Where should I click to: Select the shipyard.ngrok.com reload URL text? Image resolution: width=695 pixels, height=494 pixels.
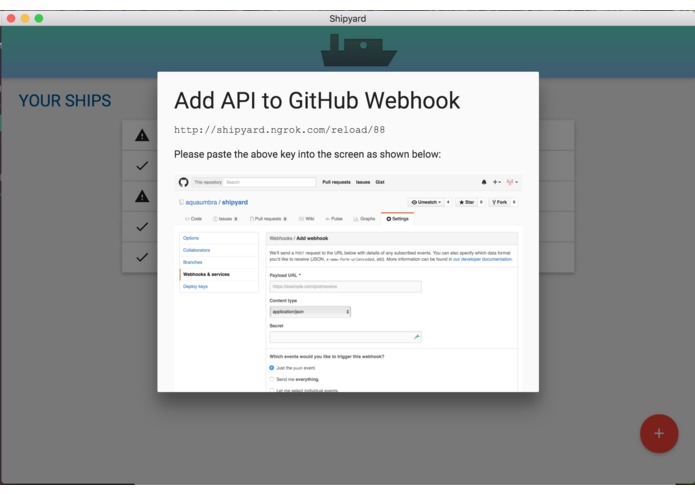tap(279, 130)
